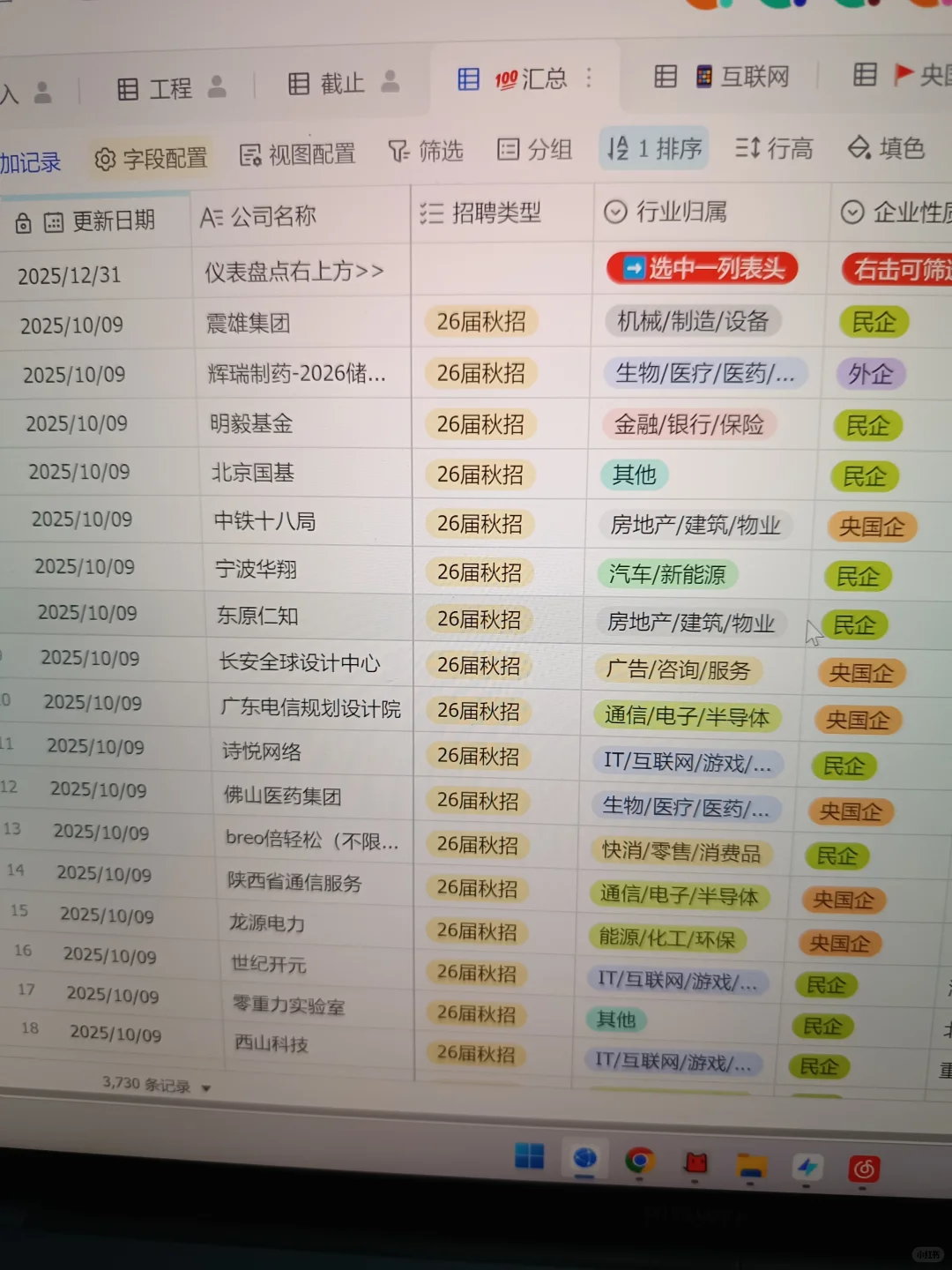Open more options dots next to 汇总
Screen dimensions: 952x1270
(x=589, y=78)
